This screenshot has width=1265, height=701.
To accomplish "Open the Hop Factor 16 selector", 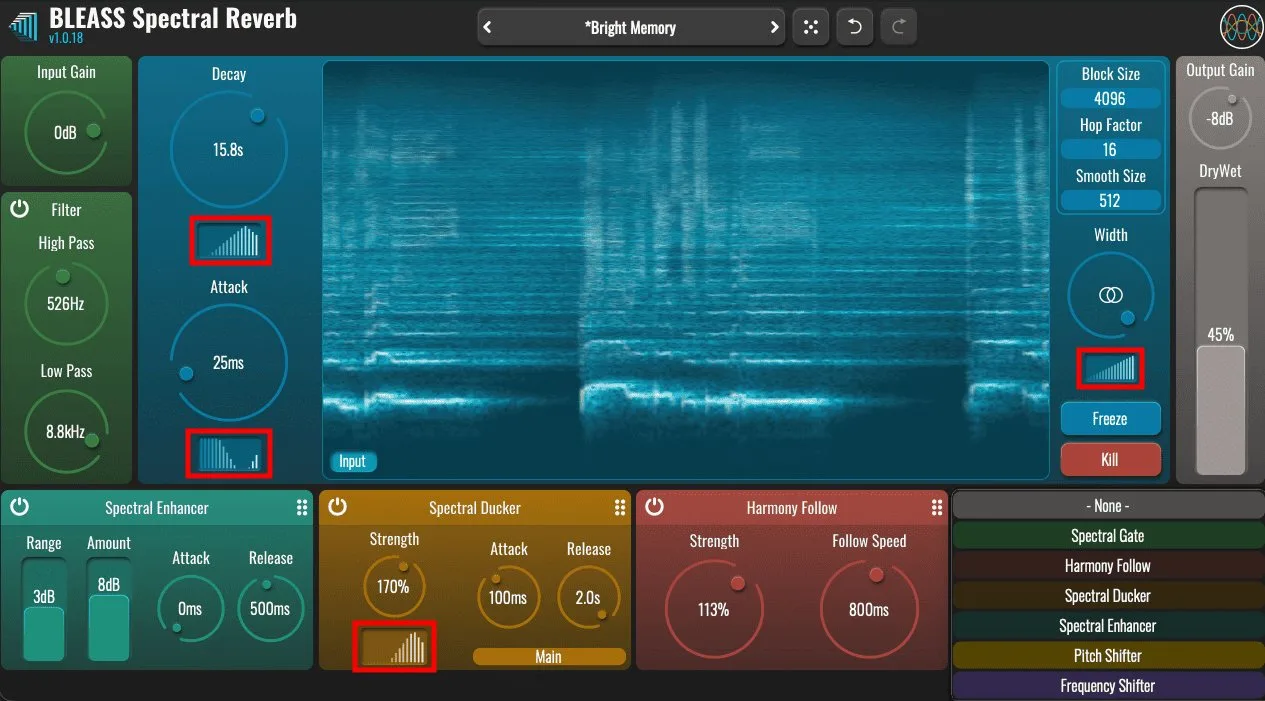I will click(x=1110, y=149).
